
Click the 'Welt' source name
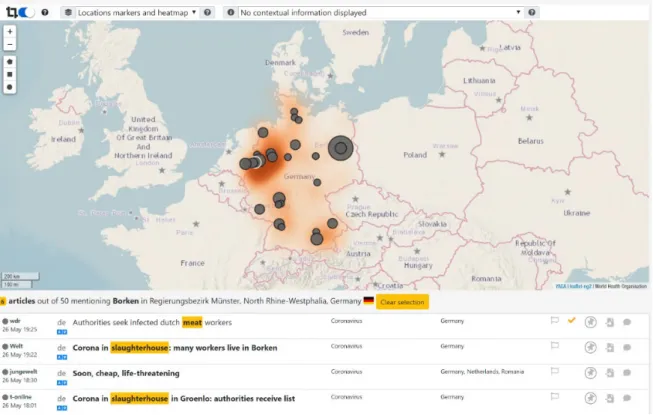point(16,346)
